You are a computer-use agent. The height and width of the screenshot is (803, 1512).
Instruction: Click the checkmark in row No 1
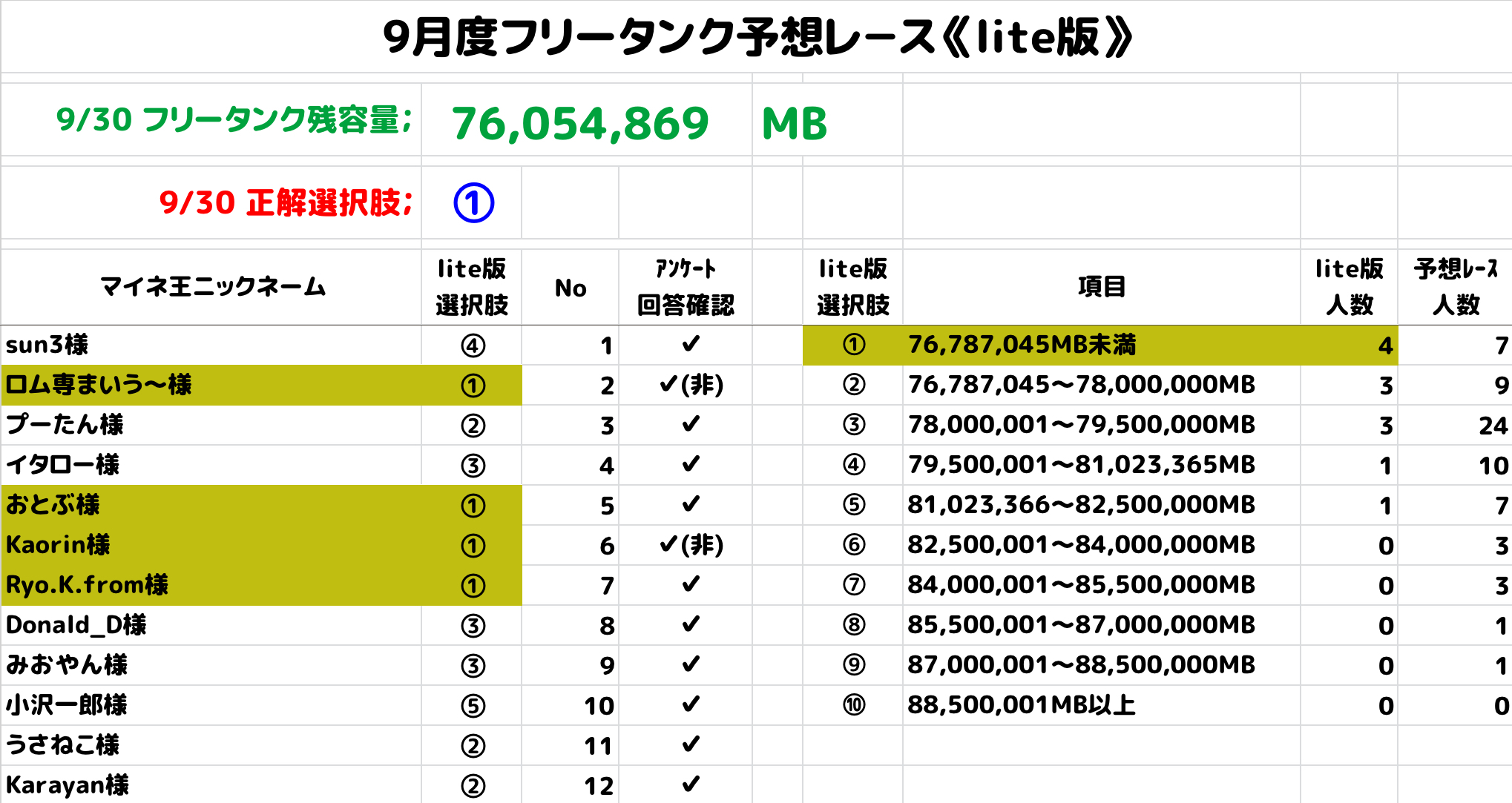click(690, 344)
